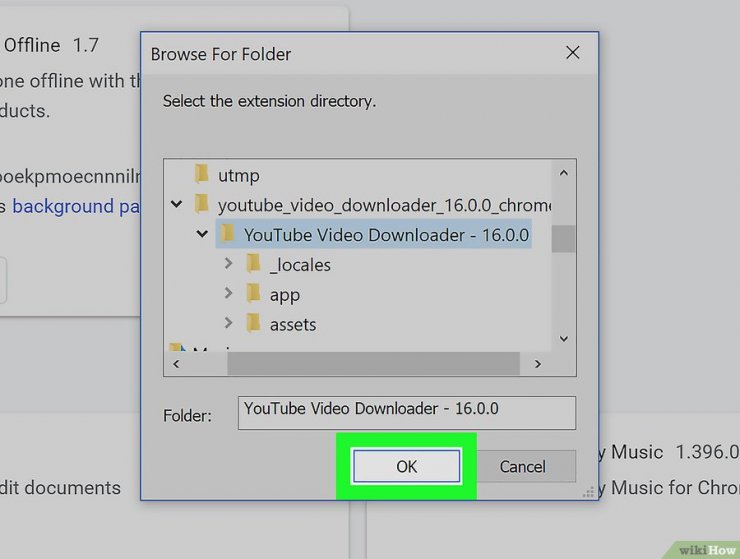Expand the _locales folder node
Viewport: 740px width, 559px height.
tap(228, 263)
